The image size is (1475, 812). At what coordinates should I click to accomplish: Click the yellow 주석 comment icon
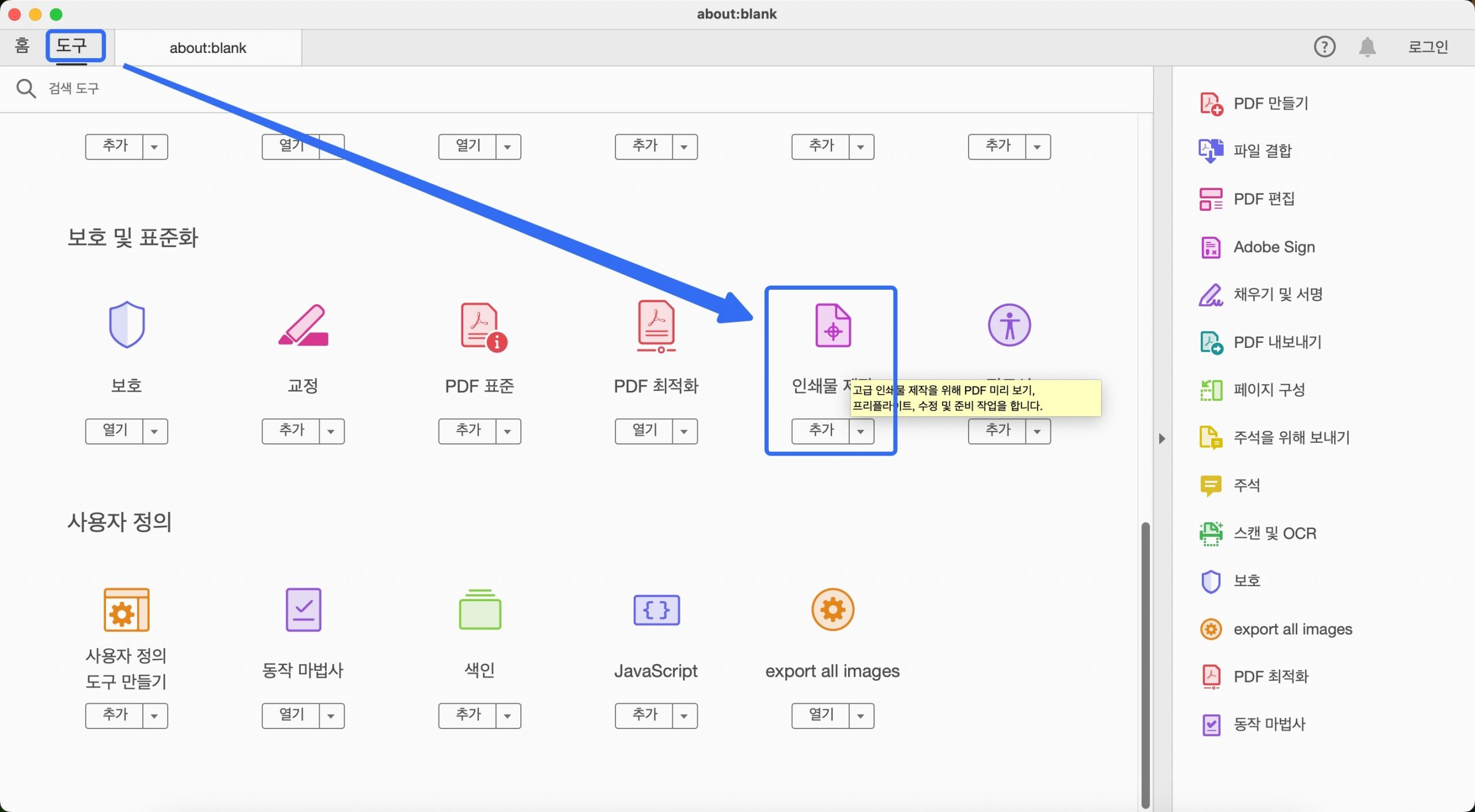pyautogui.click(x=1211, y=485)
